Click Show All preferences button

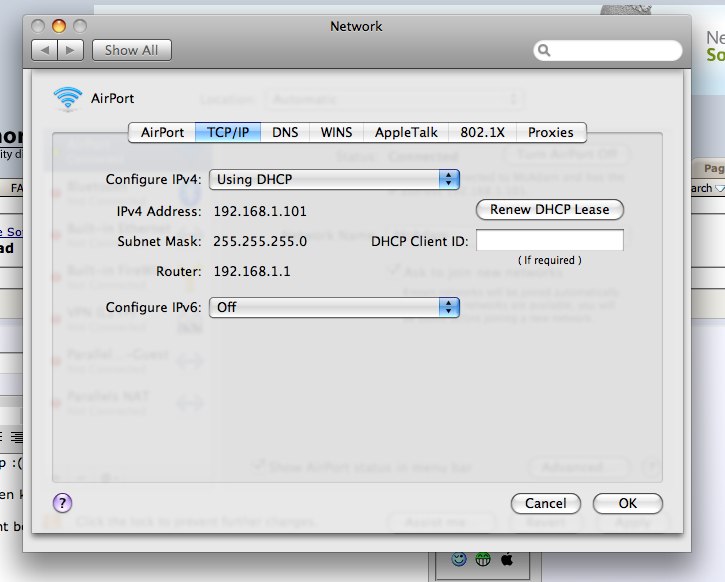tap(132, 50)
